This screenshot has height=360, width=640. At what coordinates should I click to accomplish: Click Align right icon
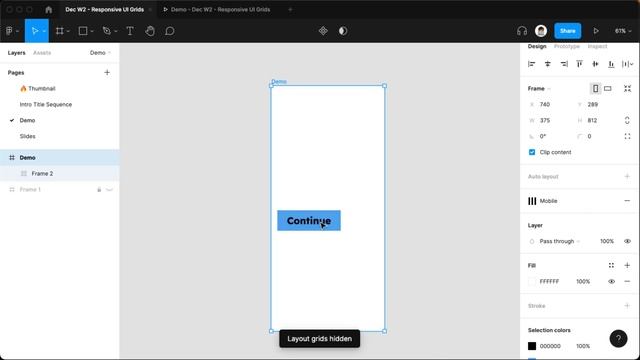(x=564, y=64)
